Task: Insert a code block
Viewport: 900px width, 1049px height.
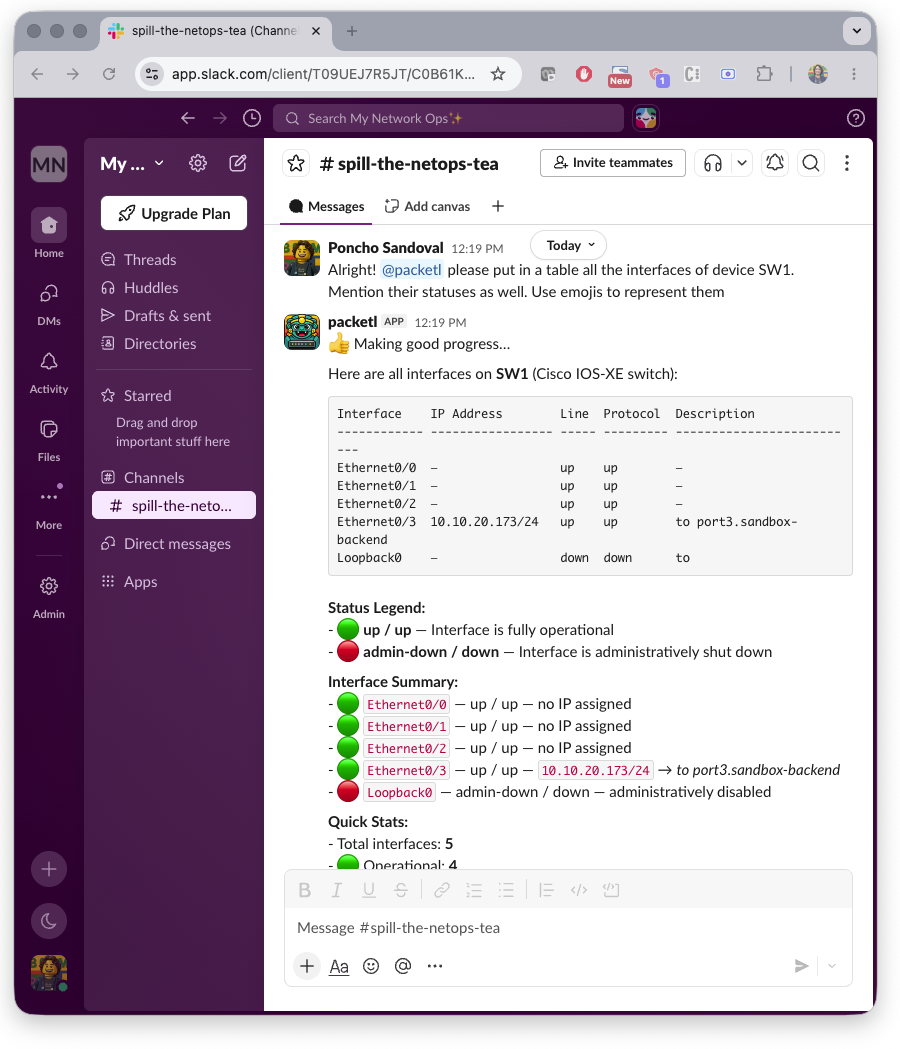Action: tap(611, 890)
